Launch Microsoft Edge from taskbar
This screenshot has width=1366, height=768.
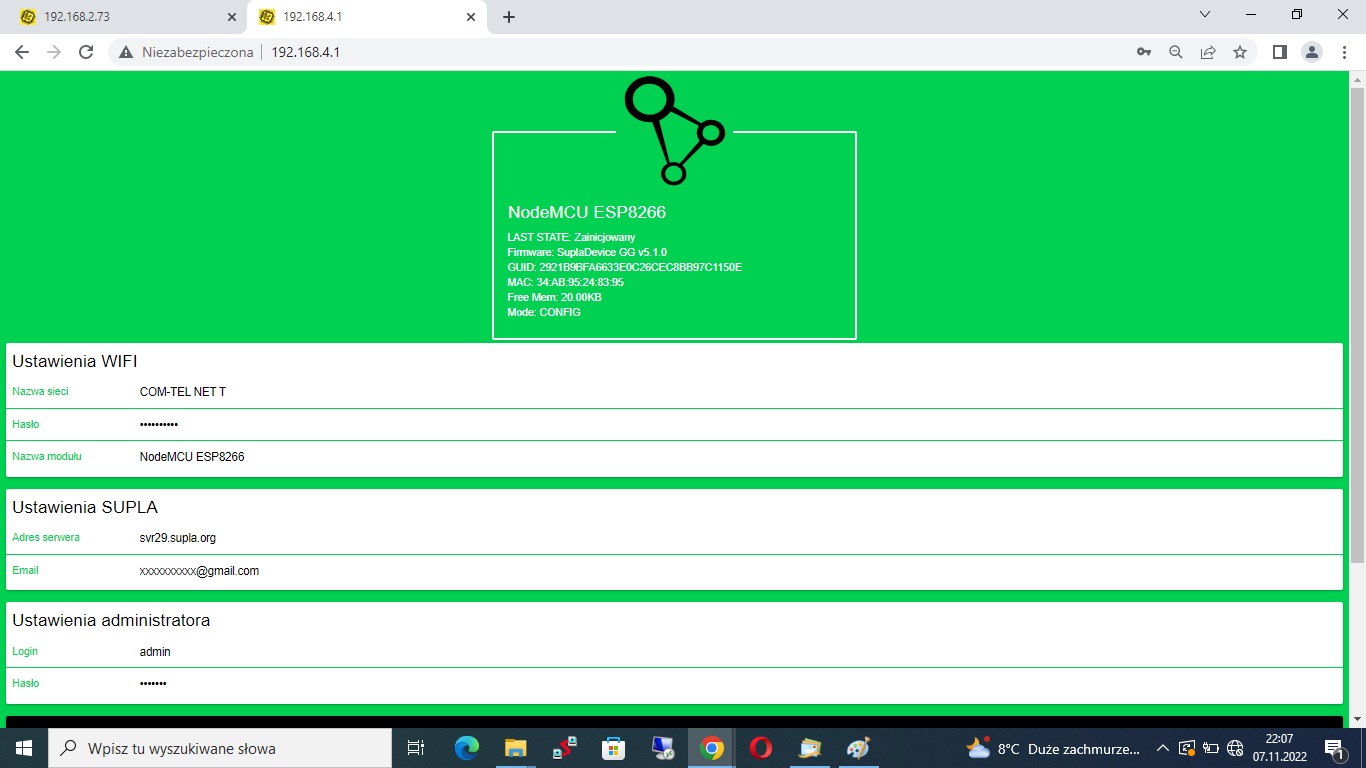click(466, 748)
